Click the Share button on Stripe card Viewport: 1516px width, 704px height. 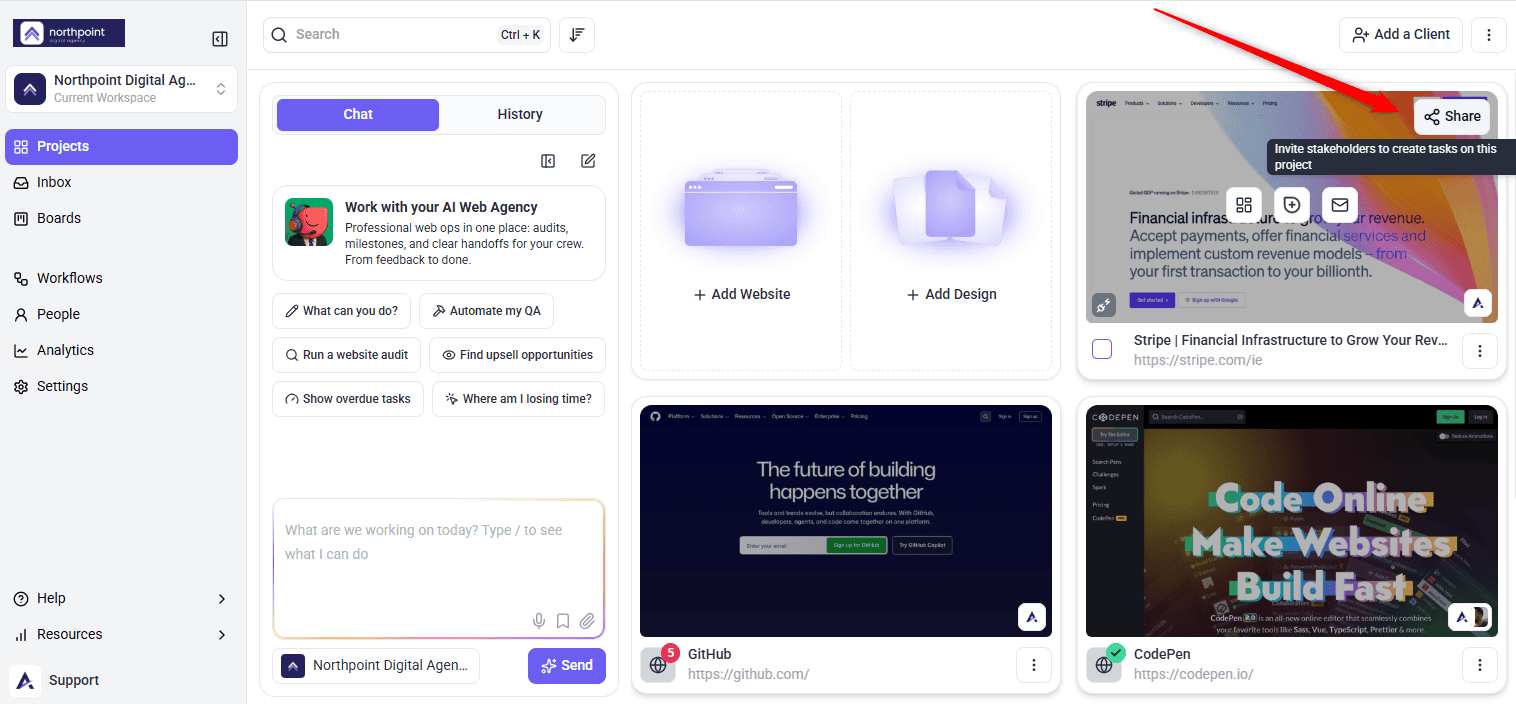click(1452, 116)
